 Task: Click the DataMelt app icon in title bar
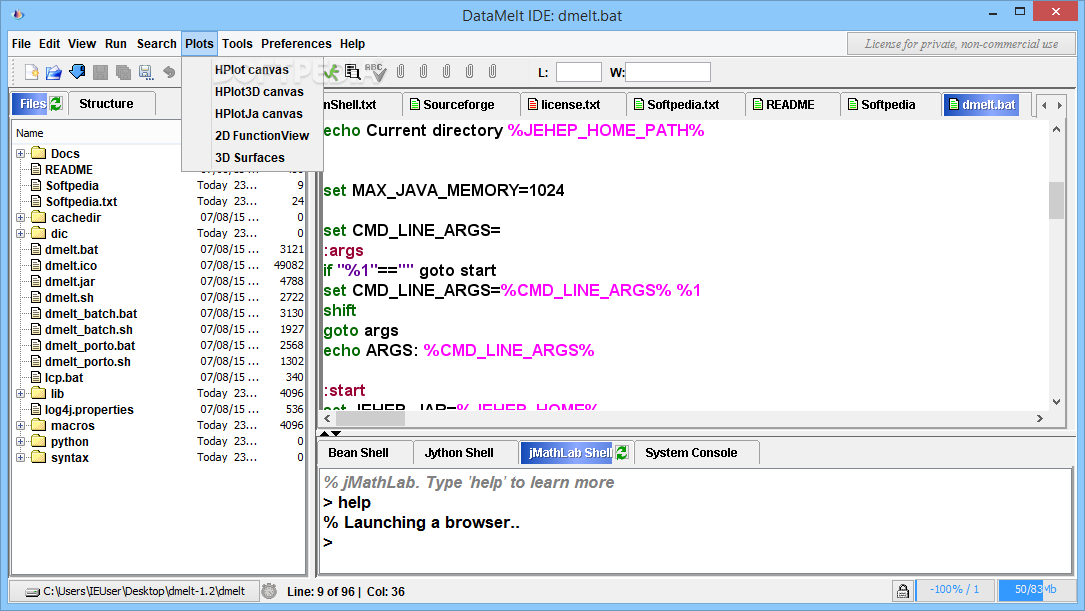(x=19, y=14)
